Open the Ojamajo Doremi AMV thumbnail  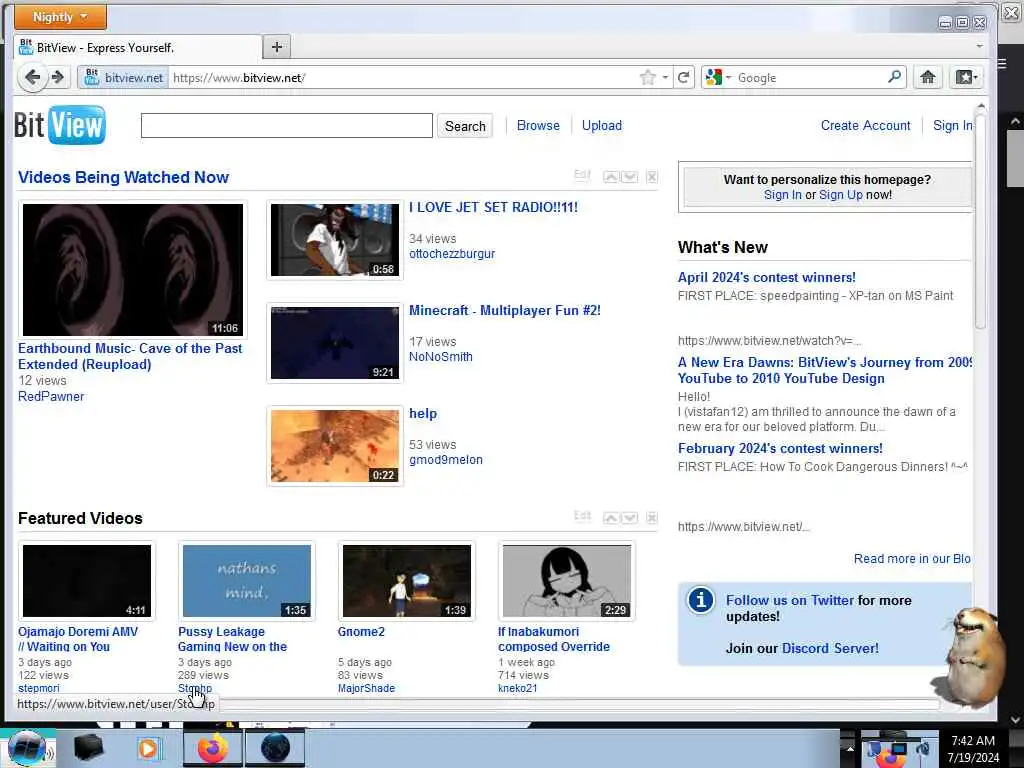(x=87, y=581)
